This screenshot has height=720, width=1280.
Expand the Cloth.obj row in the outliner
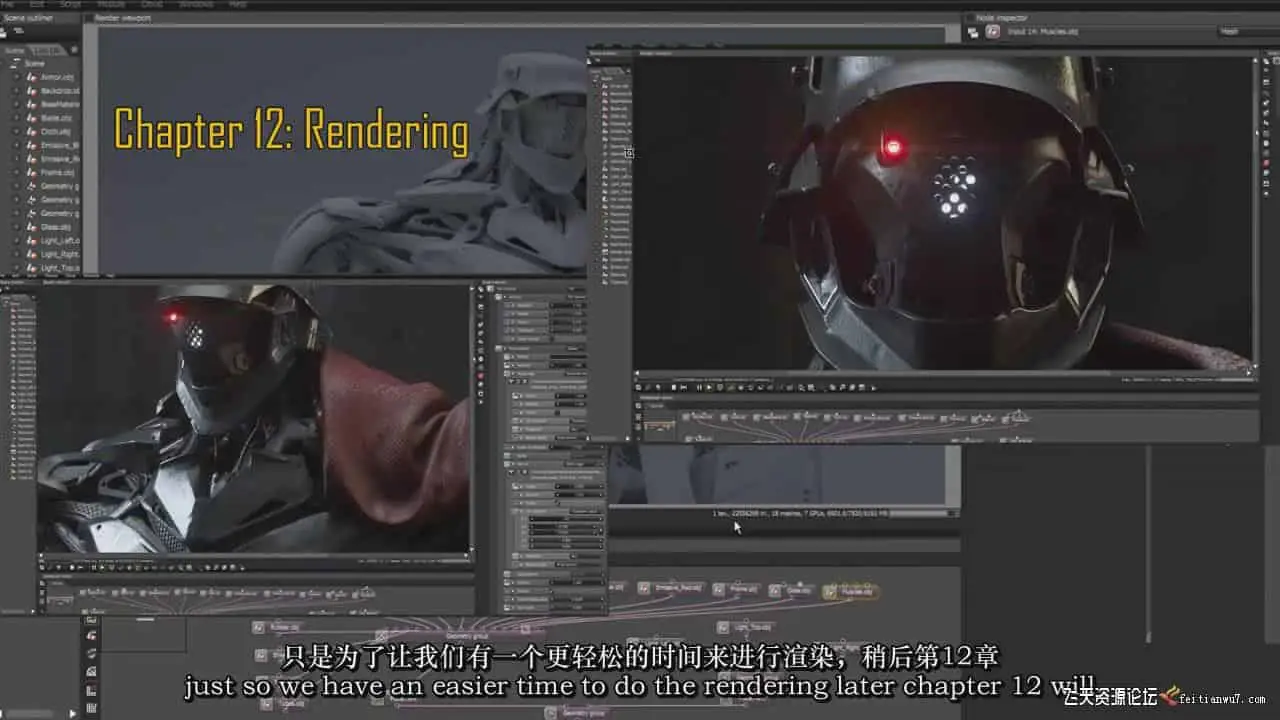pos(16,131)
